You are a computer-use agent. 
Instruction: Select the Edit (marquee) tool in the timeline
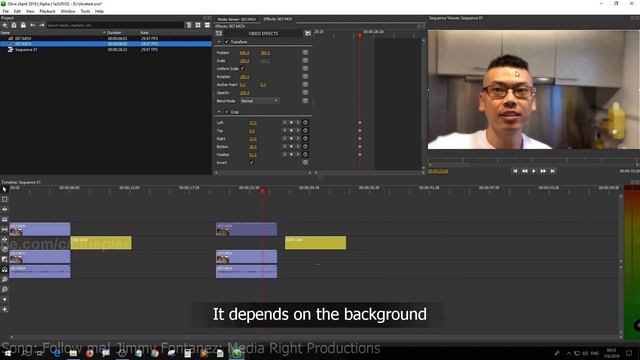click(x=4, y=200)
